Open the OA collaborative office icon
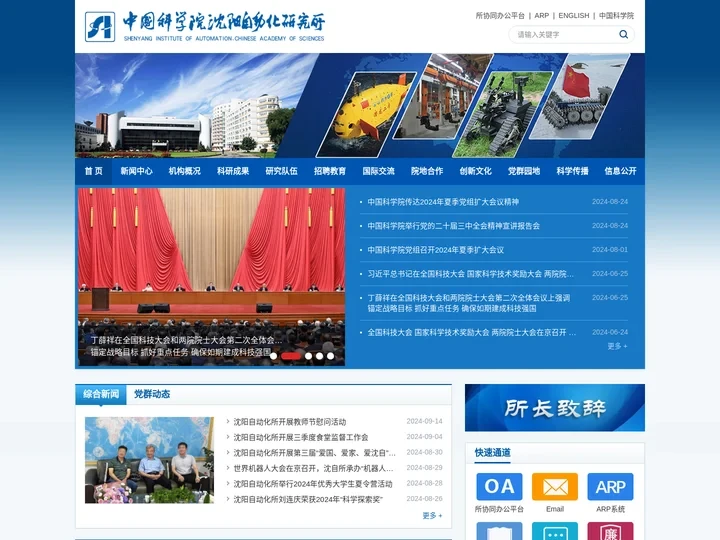 tap(499, 487)
